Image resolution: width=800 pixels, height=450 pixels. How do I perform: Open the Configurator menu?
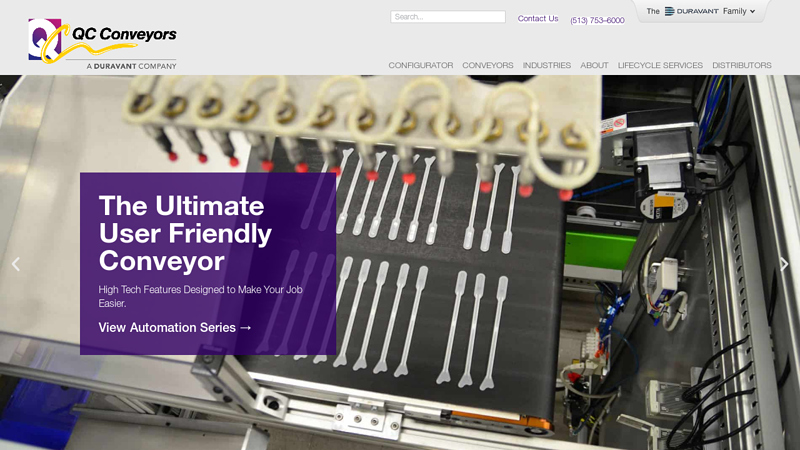click(420, 65)
